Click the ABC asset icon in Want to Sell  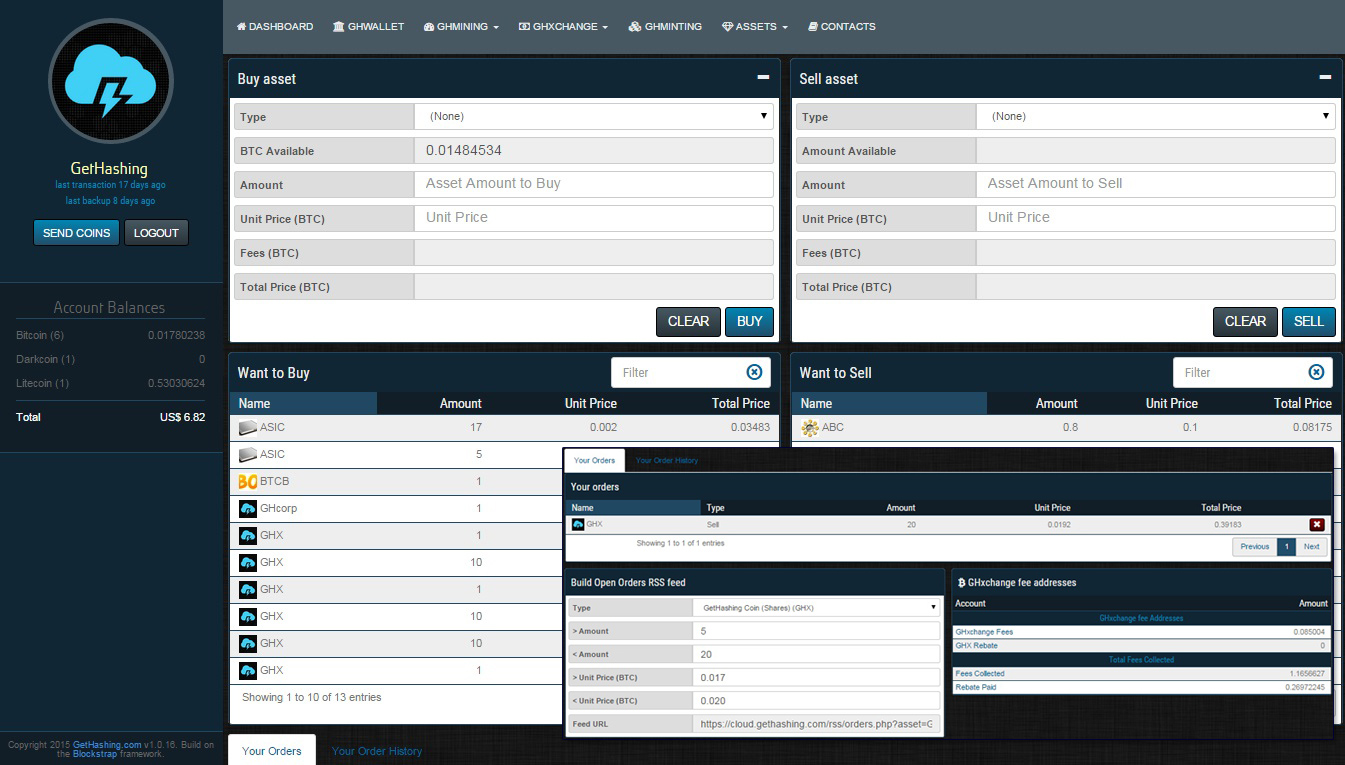(x=810, y=428)
